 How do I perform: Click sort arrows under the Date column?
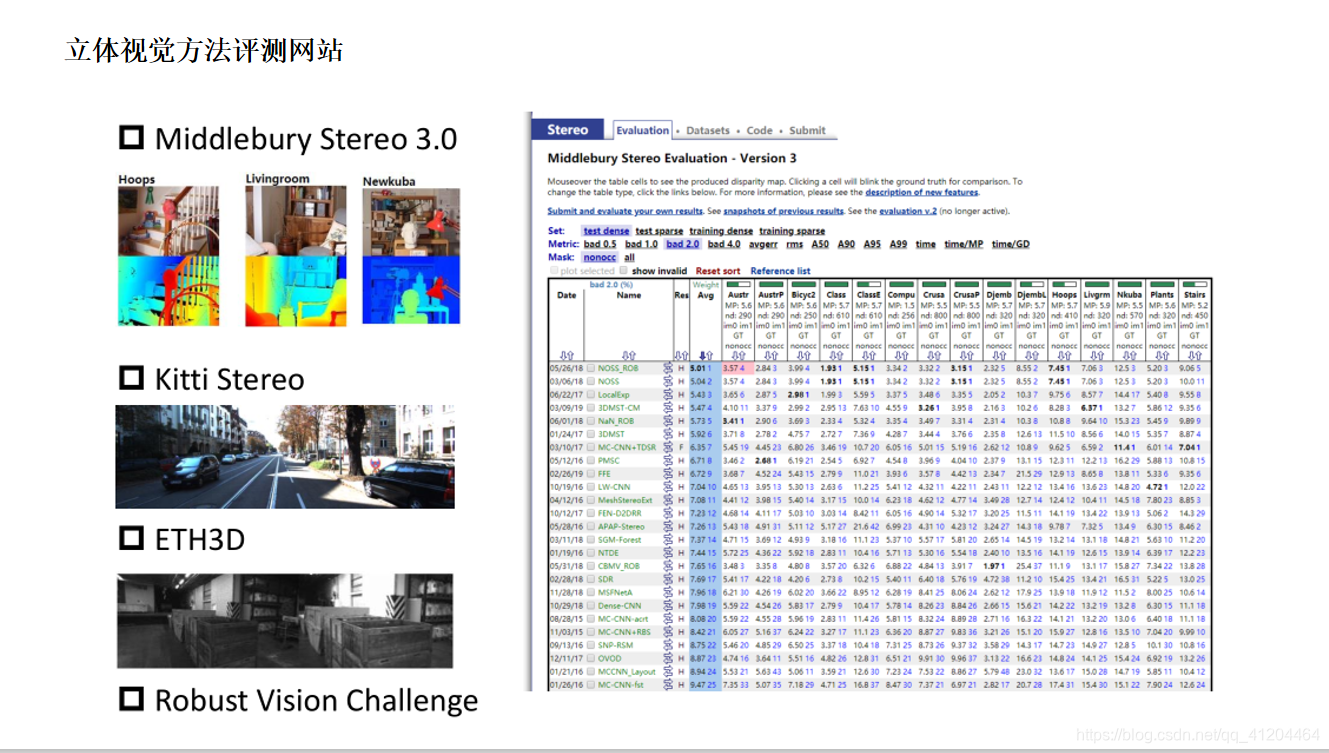coord(566,355)
